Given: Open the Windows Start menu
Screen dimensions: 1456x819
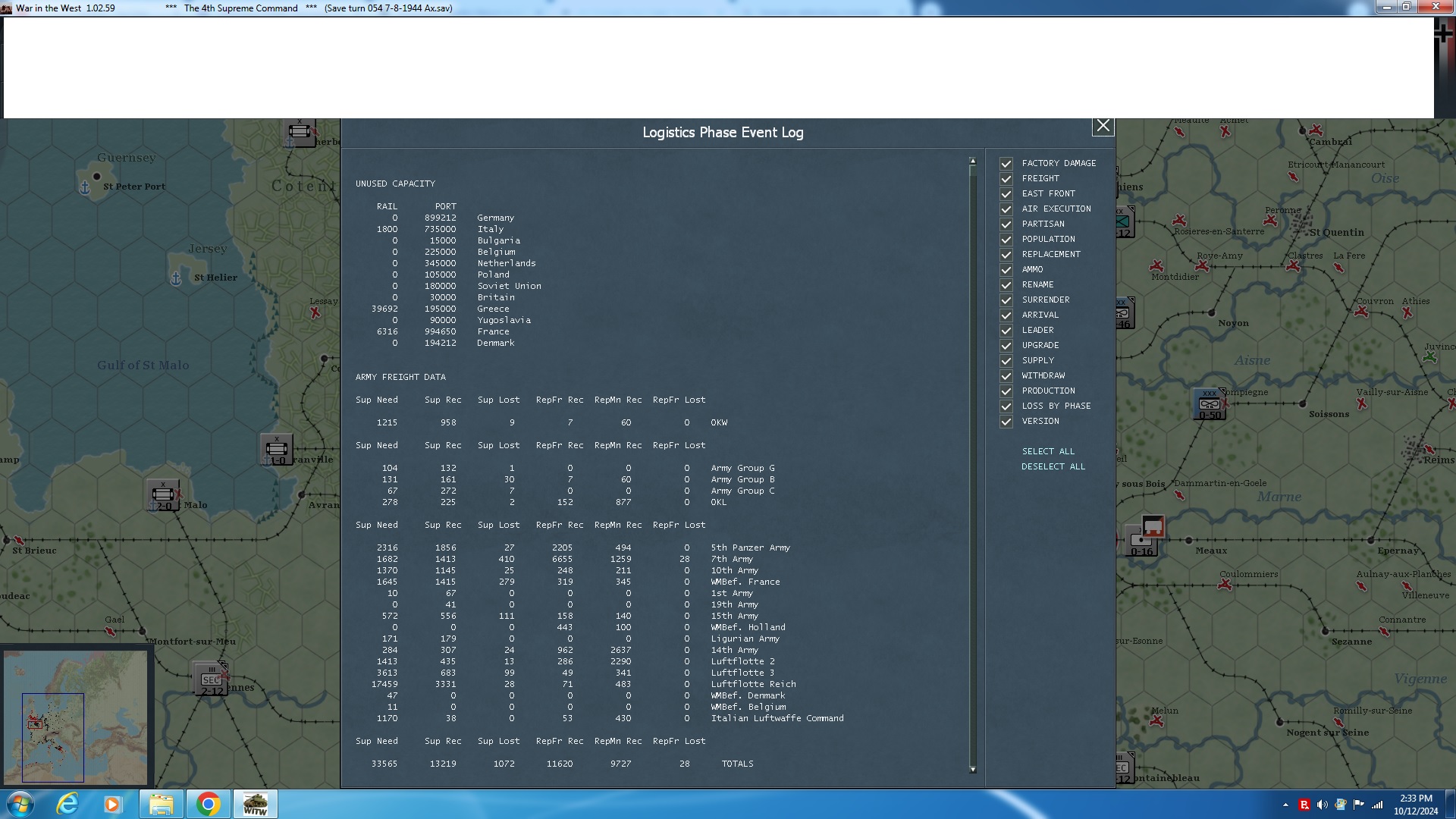Looking at the screenshot, I should 20,804.
